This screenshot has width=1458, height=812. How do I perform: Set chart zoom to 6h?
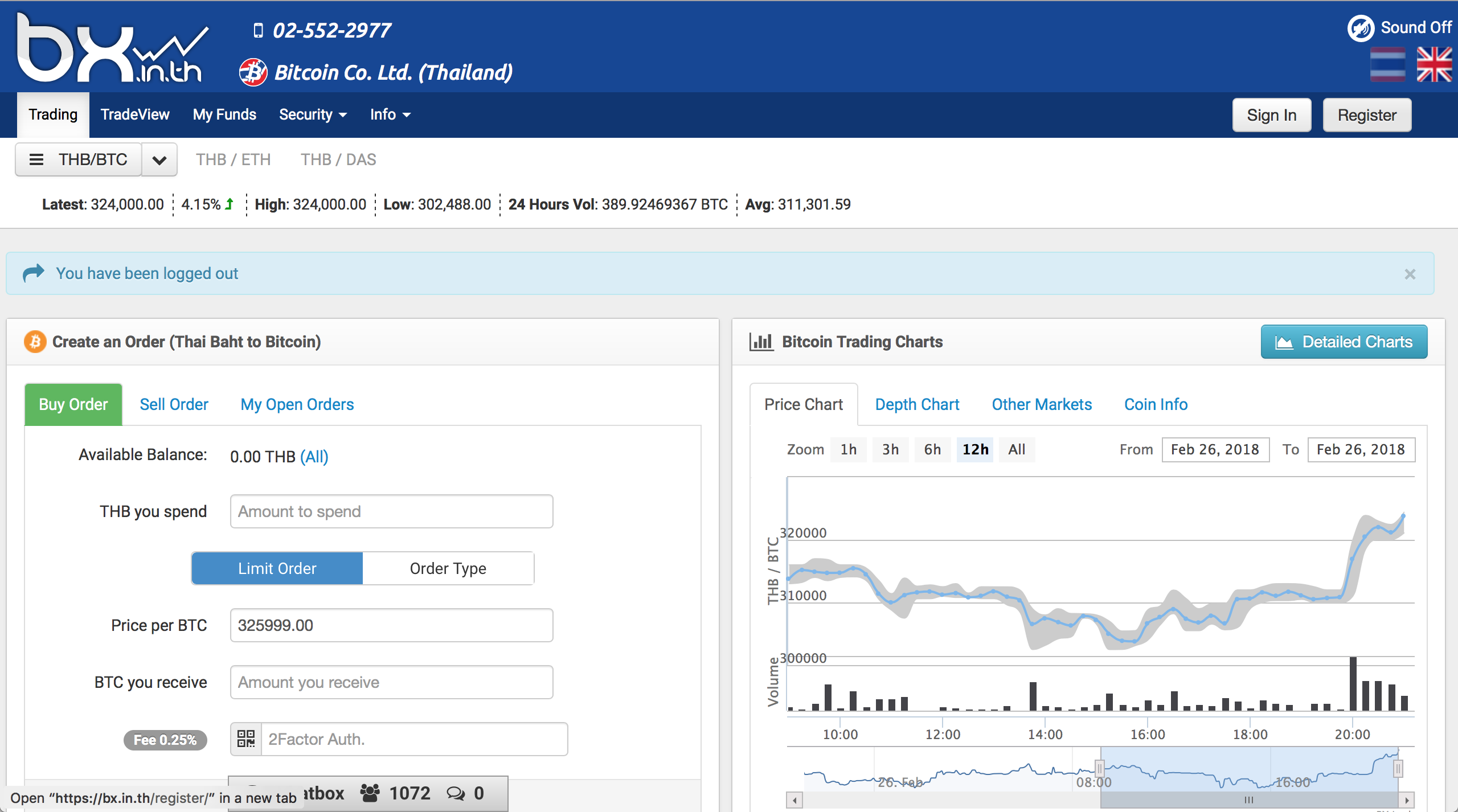point(932,450)
